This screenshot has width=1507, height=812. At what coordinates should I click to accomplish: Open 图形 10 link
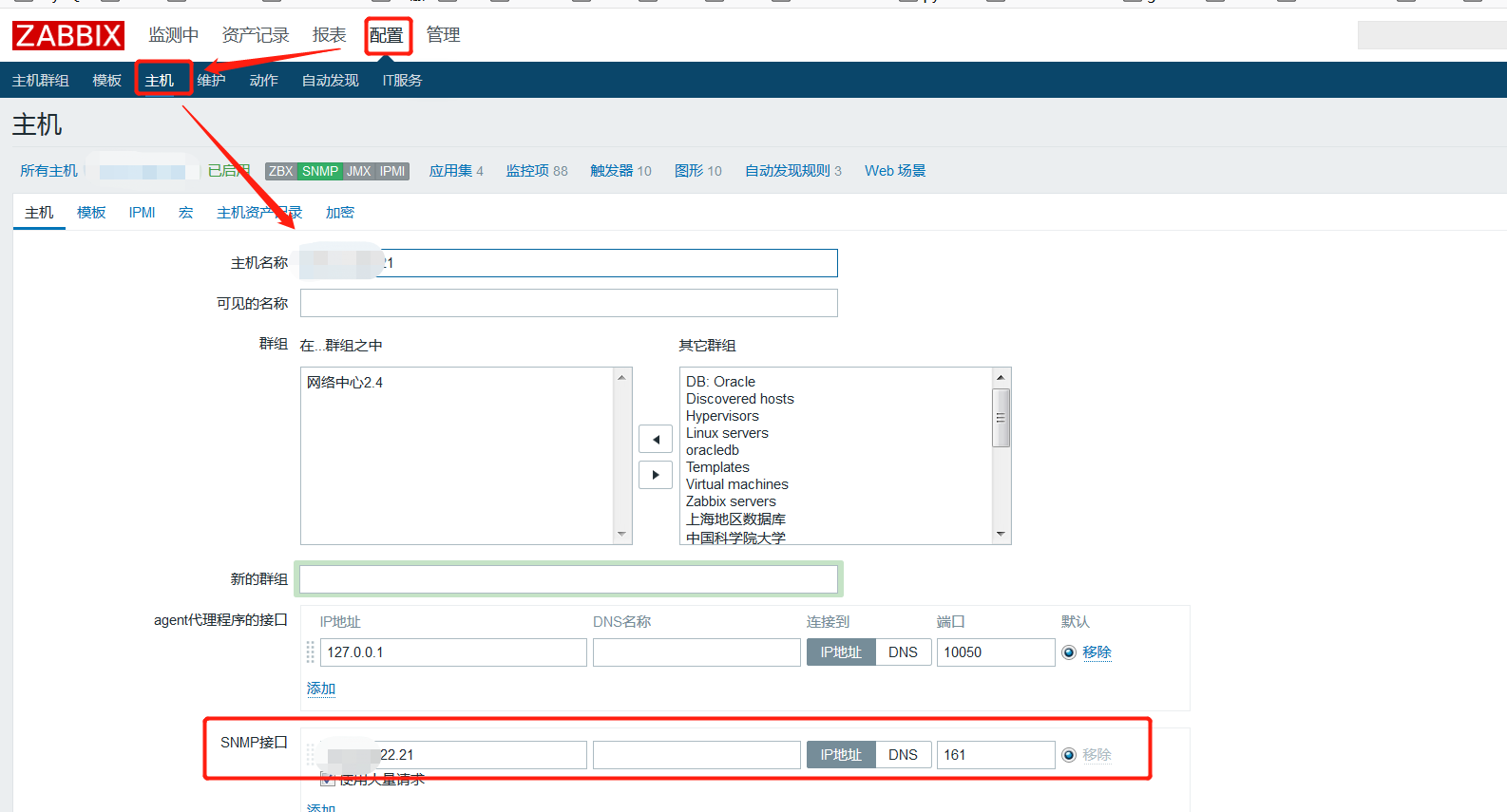point(698,171)
